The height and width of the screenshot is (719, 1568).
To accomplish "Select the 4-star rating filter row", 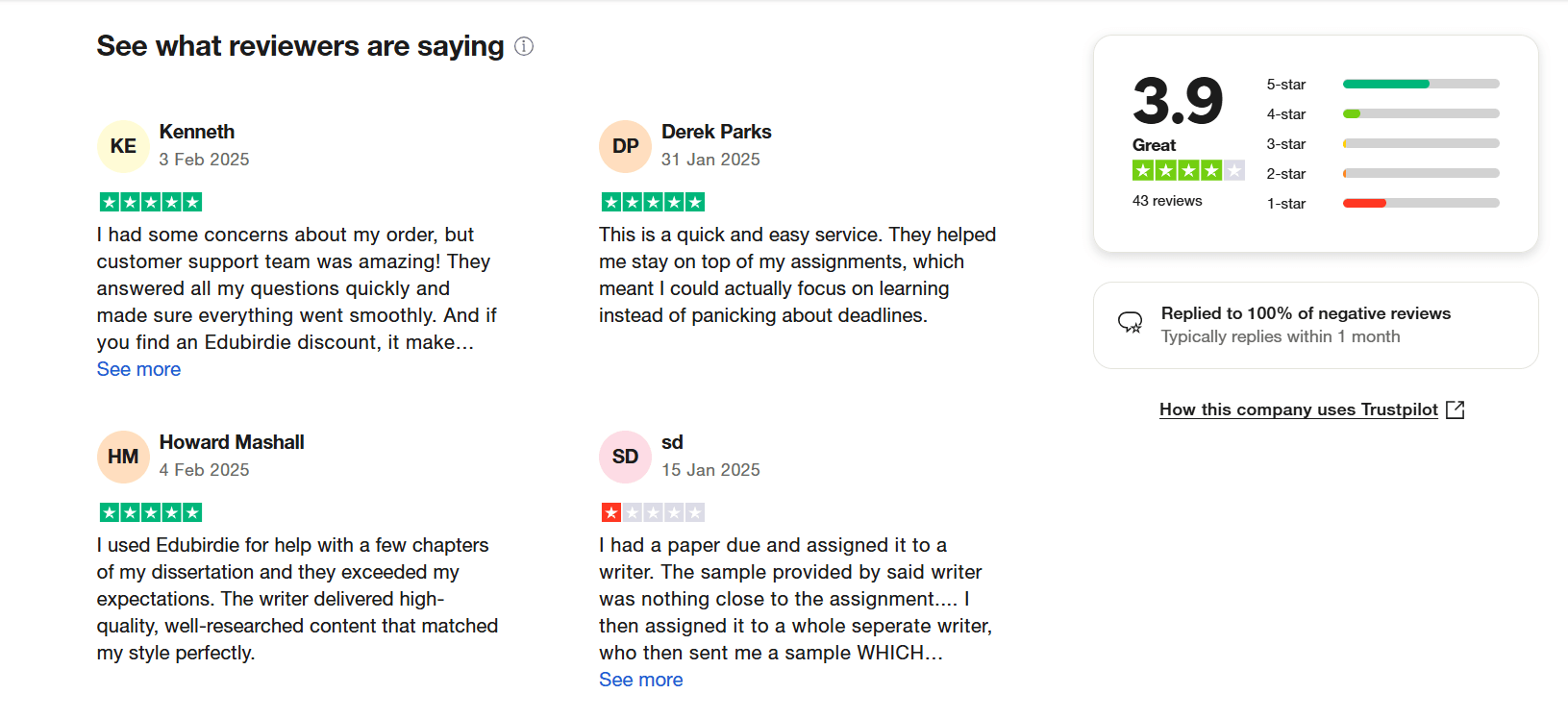I will tap(1381, 113).
